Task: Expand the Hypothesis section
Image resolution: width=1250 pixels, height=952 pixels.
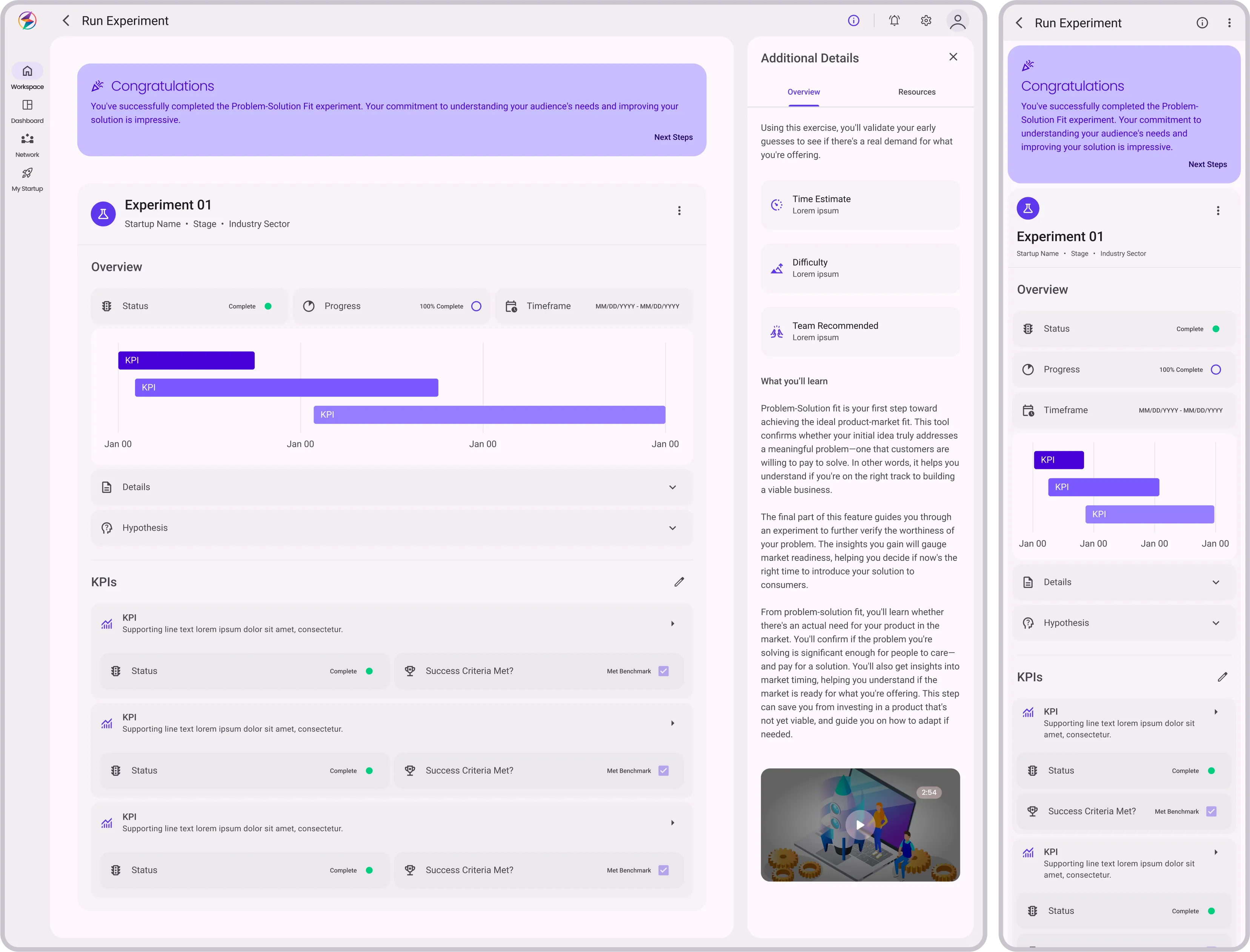Action: point(673,528)
